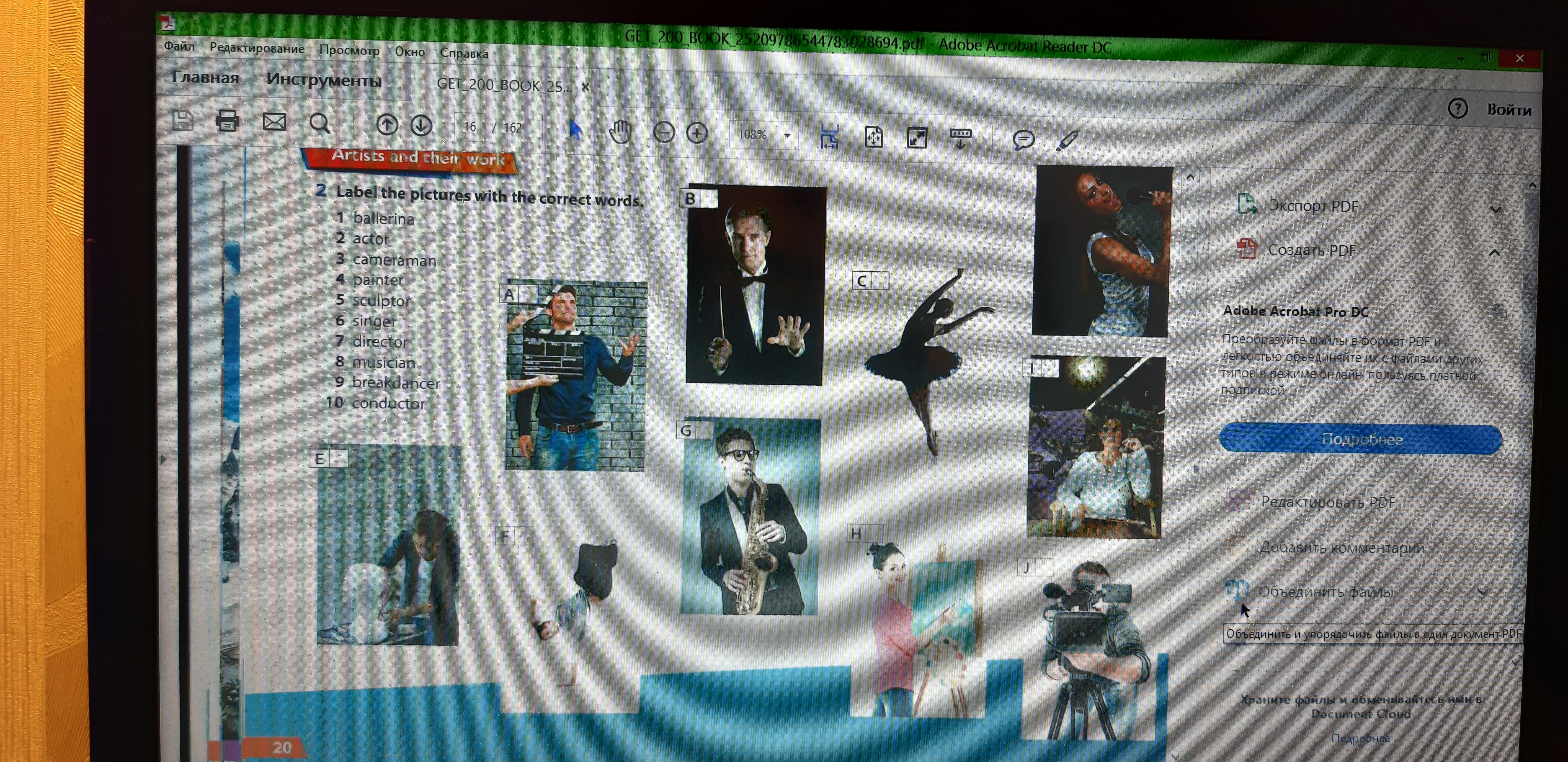Screen dimensions: 1568x762
Task: Select the GET_200_BOOK_25... document tab
Action: [x=504, y=85]
